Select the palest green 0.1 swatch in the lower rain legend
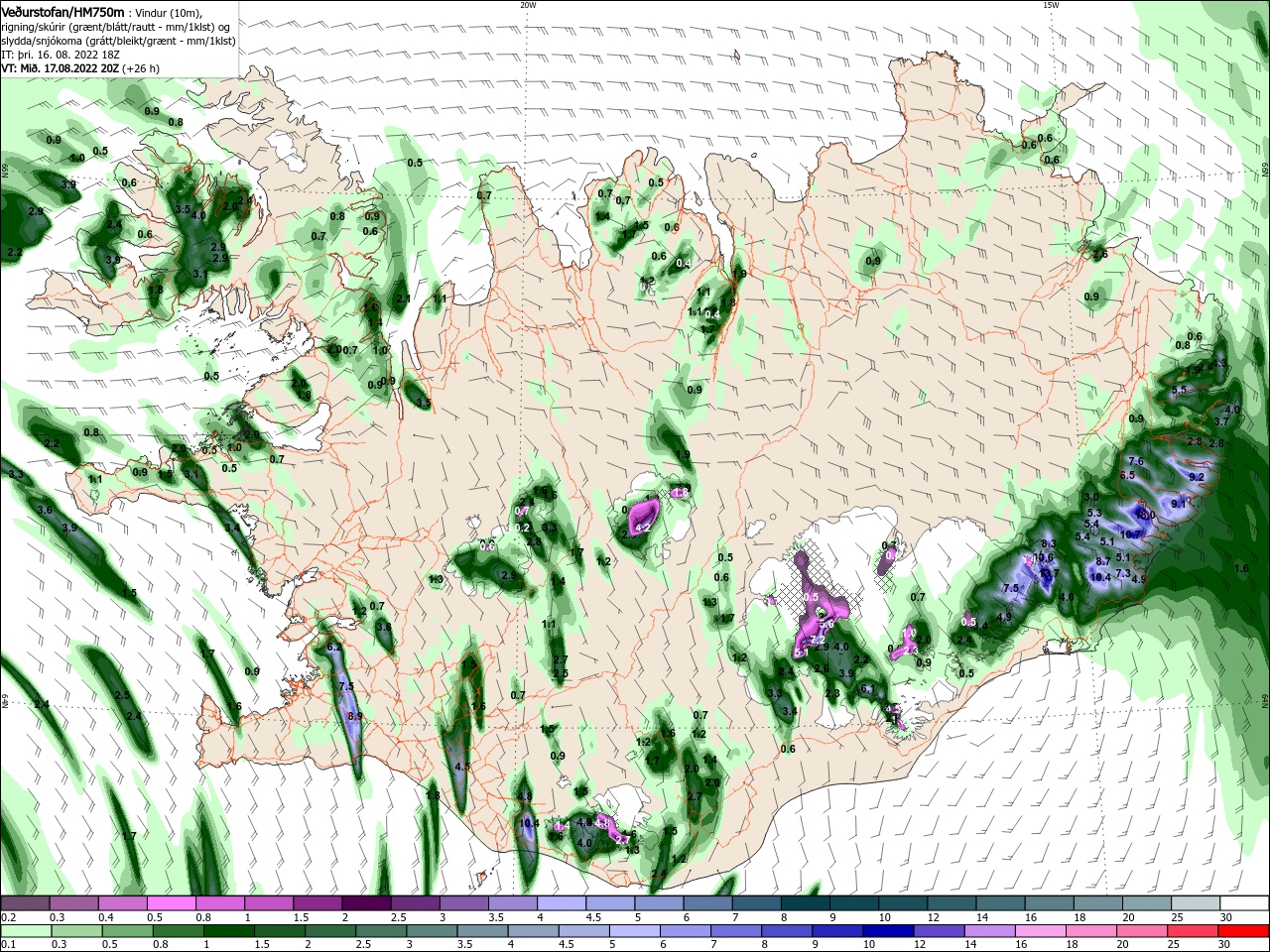1270x952 pixels. point(25,930)
